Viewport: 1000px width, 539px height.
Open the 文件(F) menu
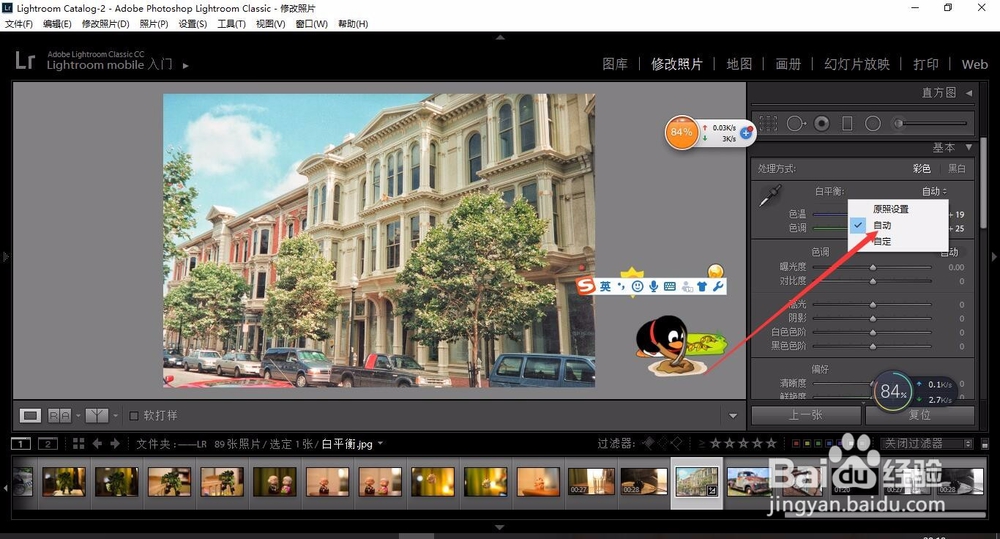click(x=18, y=24)
